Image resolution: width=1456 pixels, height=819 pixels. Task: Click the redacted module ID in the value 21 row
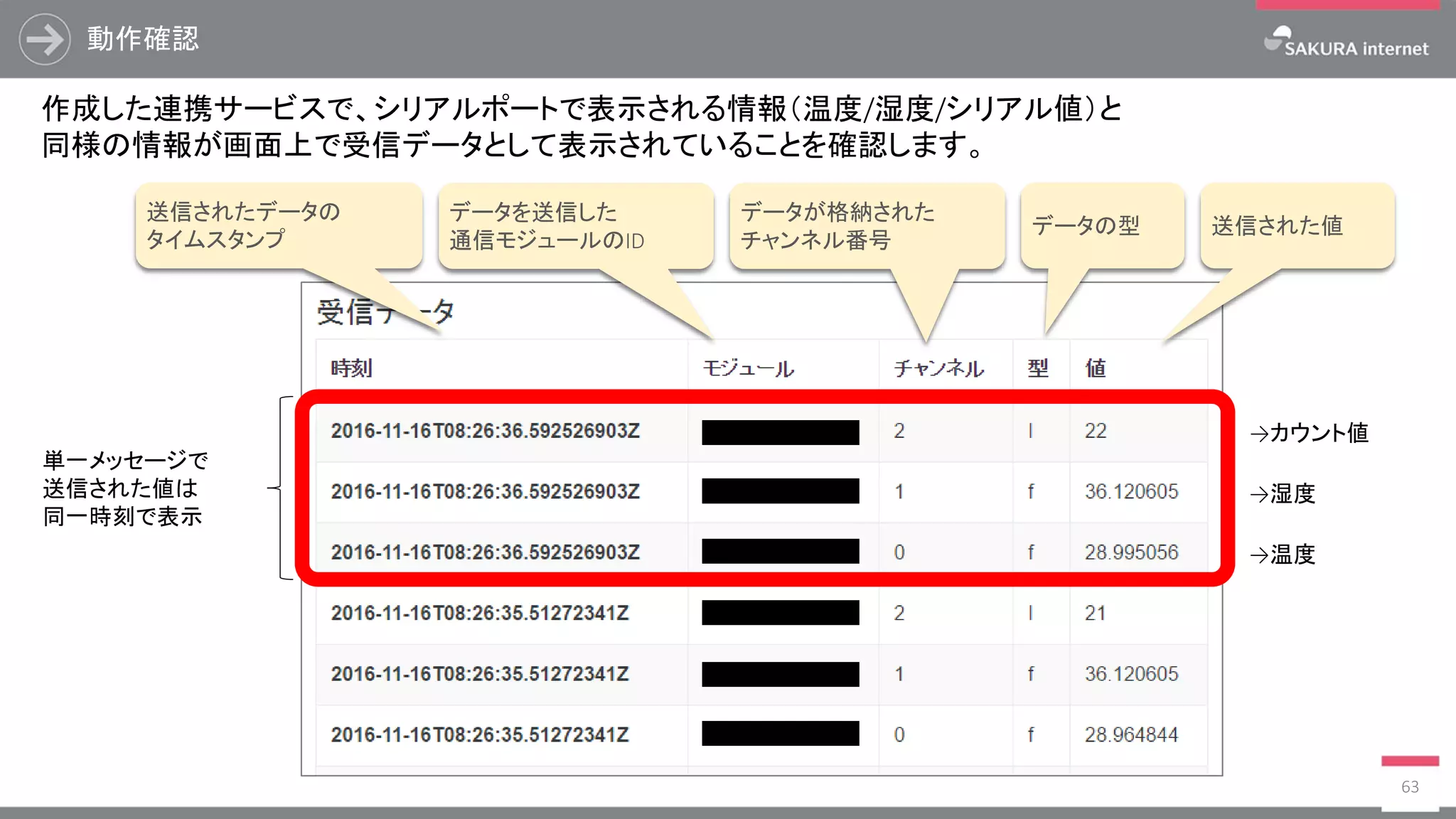pyautogui.click(x=781, y=613)
